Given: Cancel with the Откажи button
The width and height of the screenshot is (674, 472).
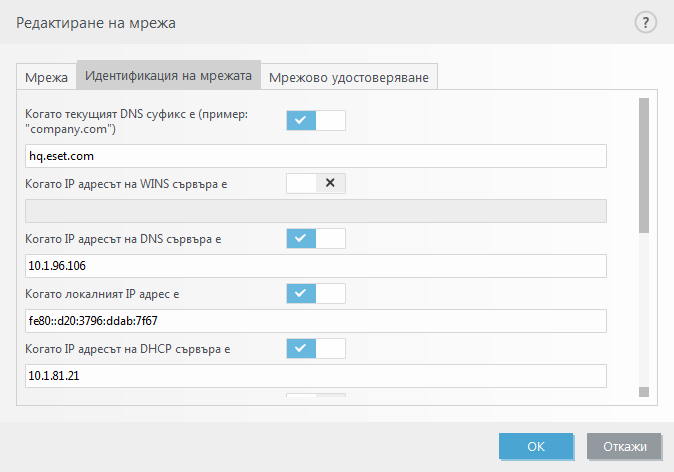Looking at the screenshot, I should click(624, 446).
